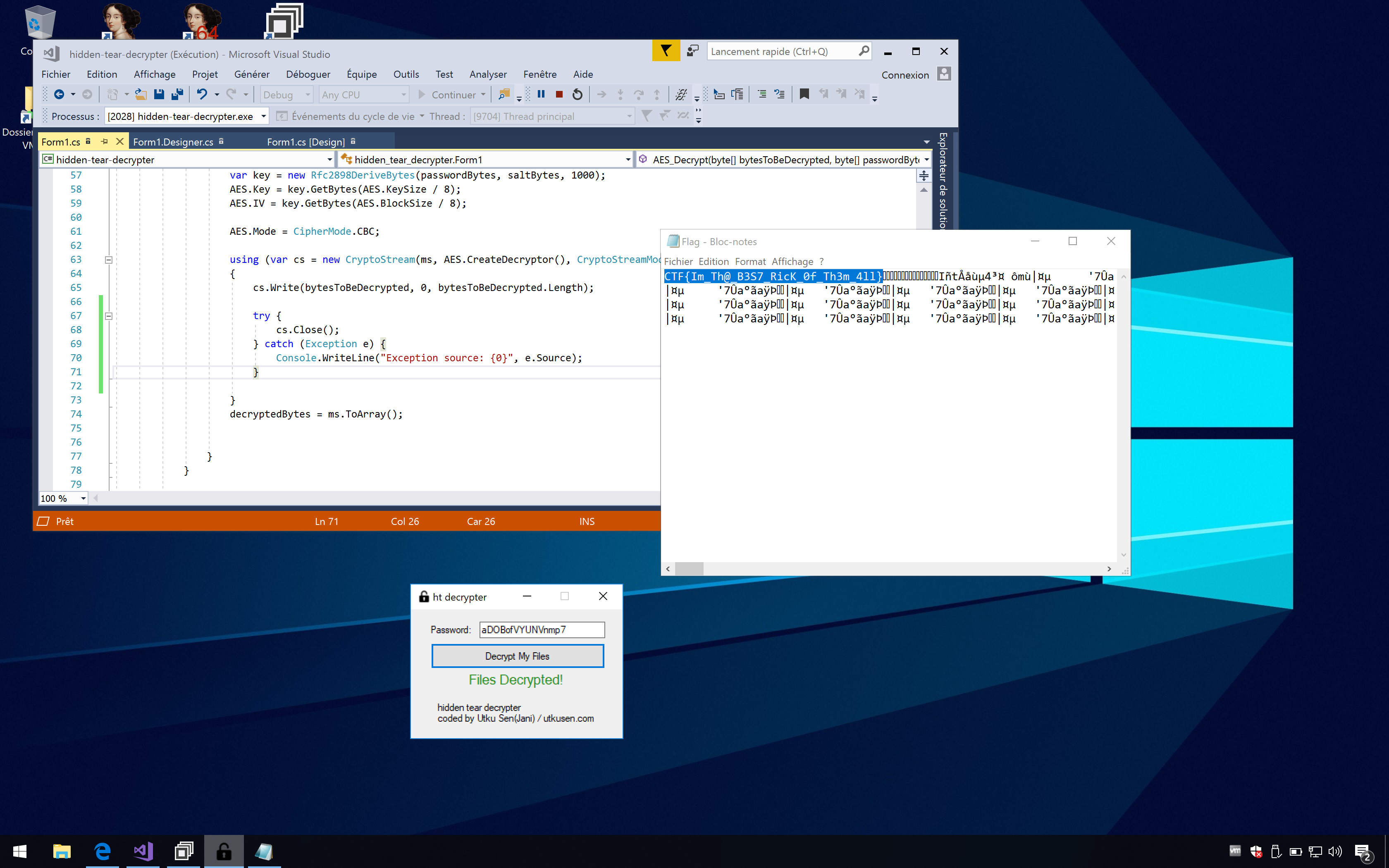Click the Navigate Backward arrow in Visual Studio toolbar
Viewport: 1389px width, 868px height.
click(59, 94)
